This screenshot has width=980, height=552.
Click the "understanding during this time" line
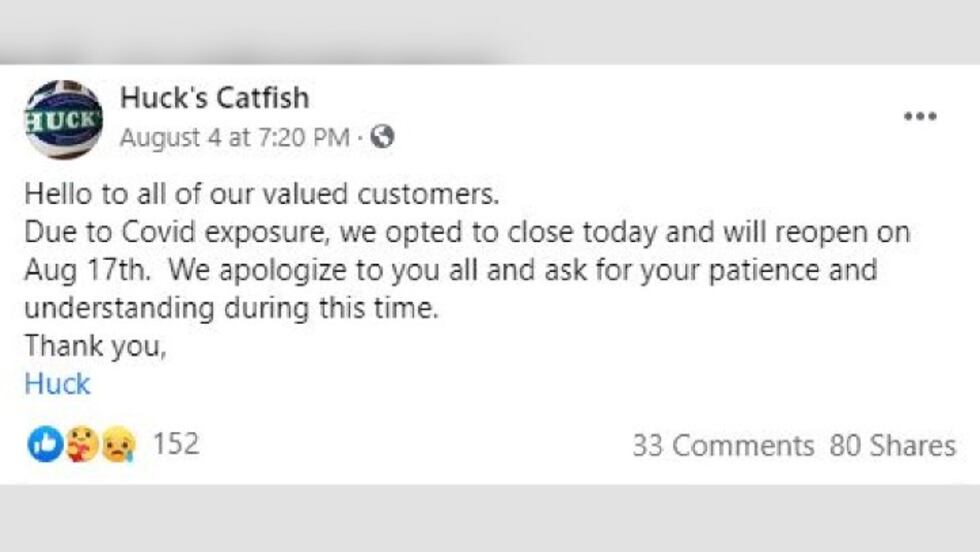[231, 309]
